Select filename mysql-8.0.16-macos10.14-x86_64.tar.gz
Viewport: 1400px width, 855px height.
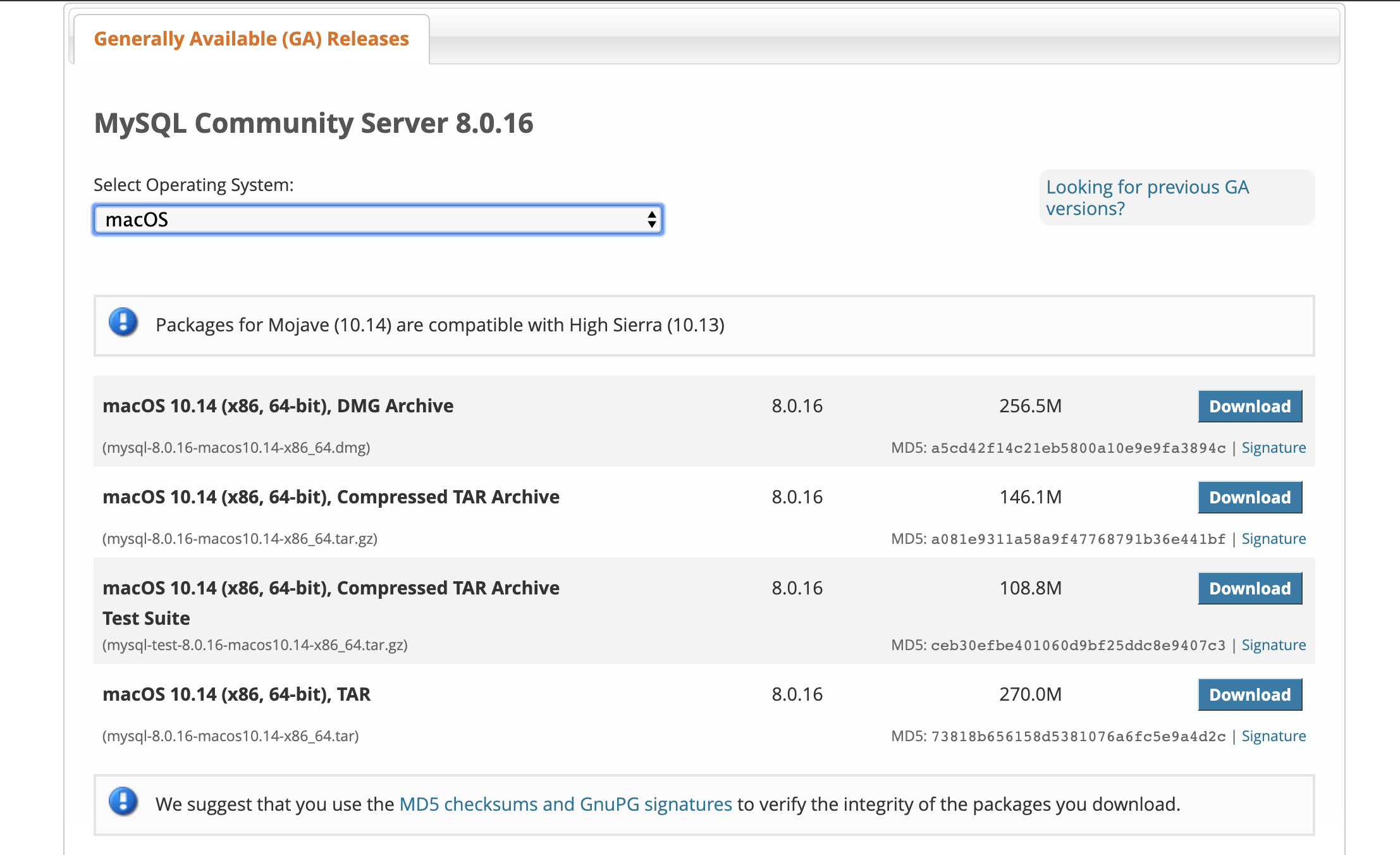tap(240, 539)
